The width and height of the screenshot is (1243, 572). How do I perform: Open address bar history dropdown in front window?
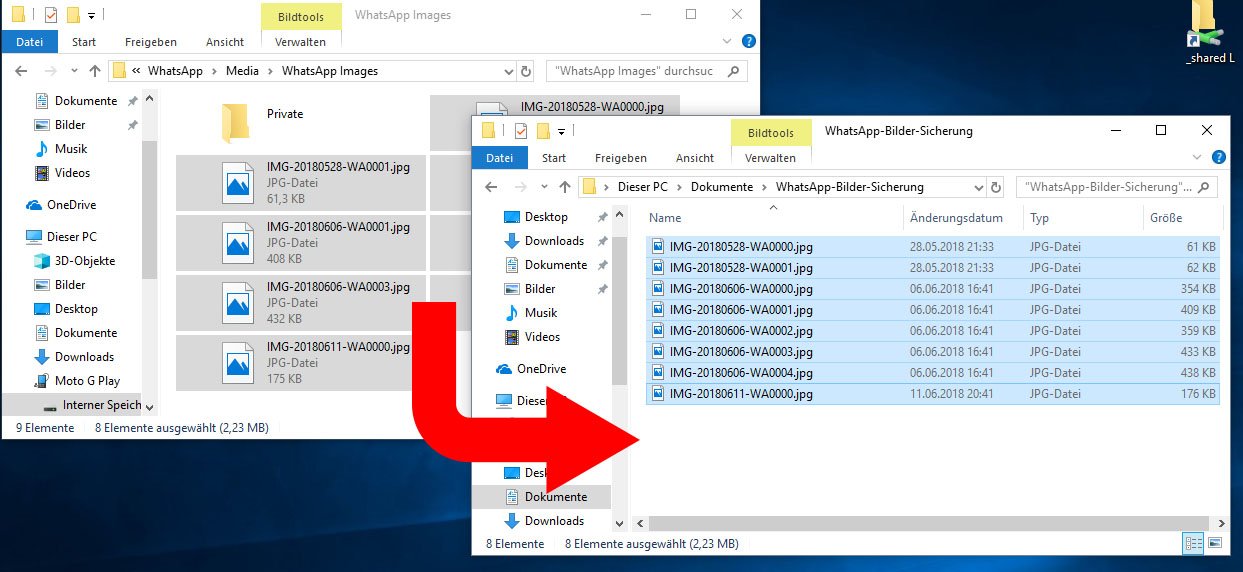[978, 187]
